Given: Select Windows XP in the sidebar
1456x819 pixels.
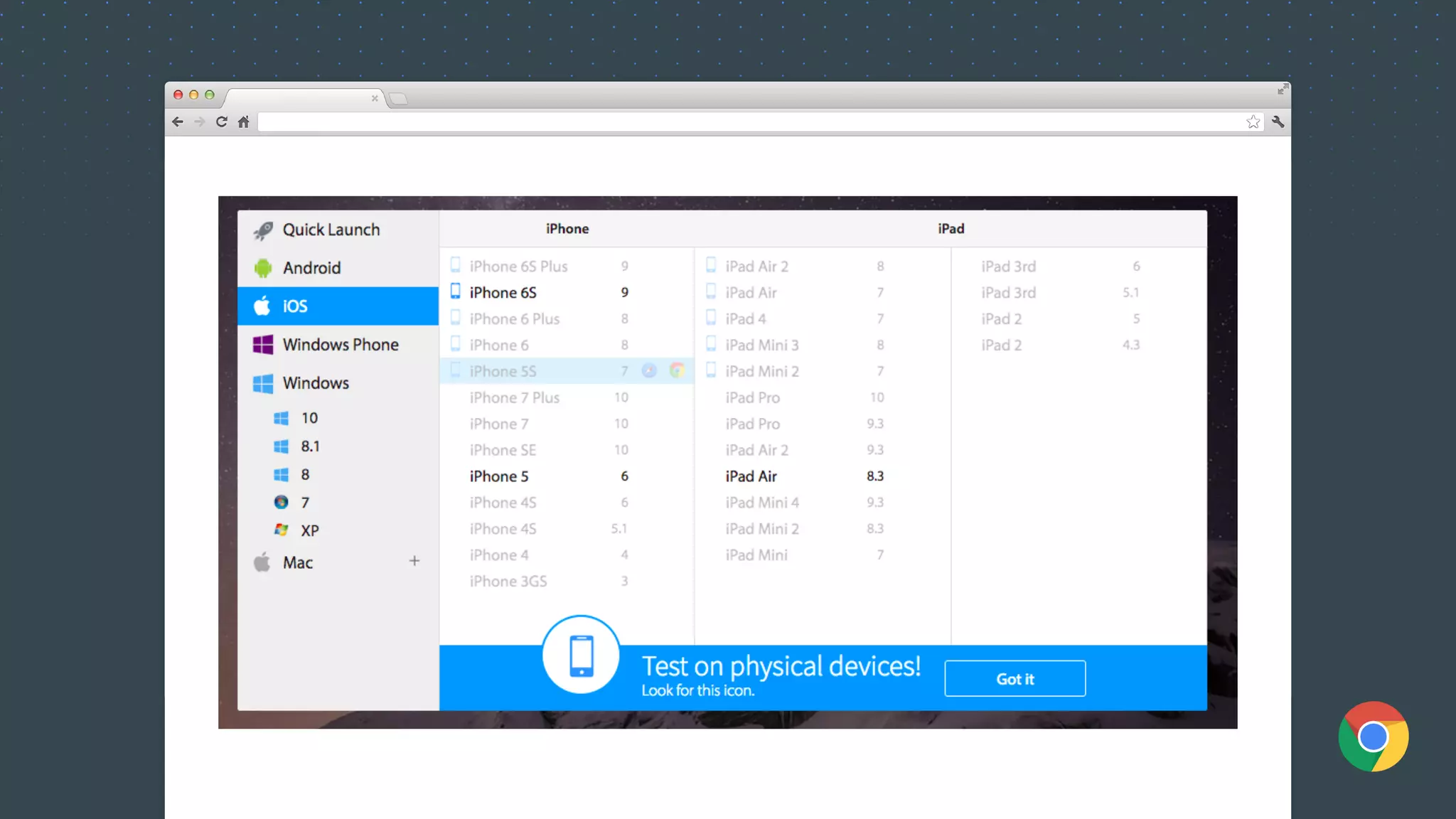Looking at the screenshot, I should [x=309, y=530].
